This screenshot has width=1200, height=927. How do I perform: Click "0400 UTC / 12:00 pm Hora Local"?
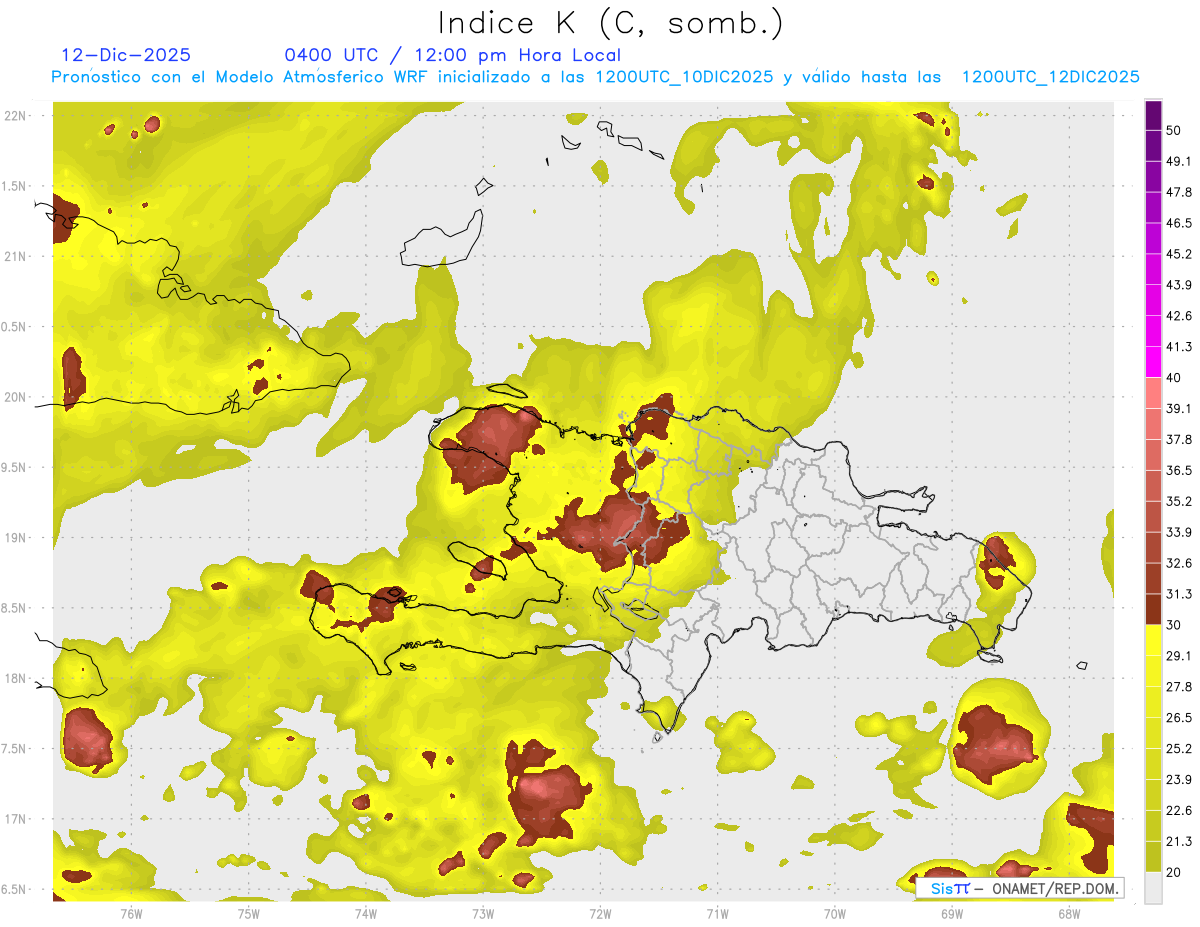point(453,55)
